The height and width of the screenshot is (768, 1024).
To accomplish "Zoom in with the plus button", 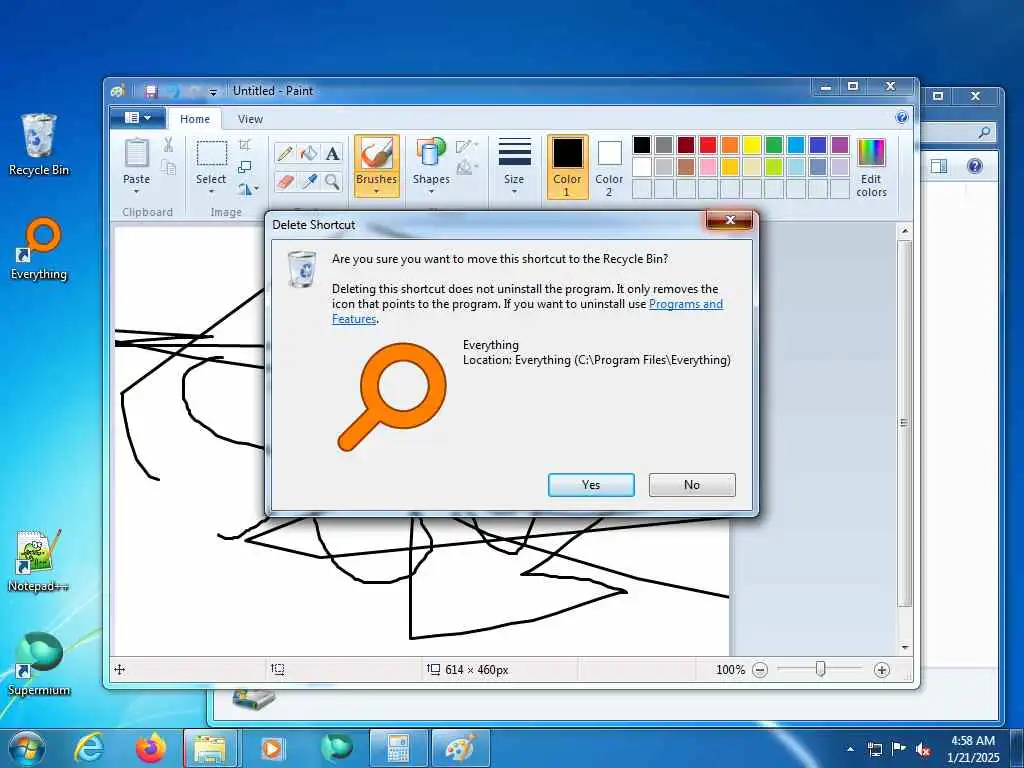I will (x=882, y=670).
